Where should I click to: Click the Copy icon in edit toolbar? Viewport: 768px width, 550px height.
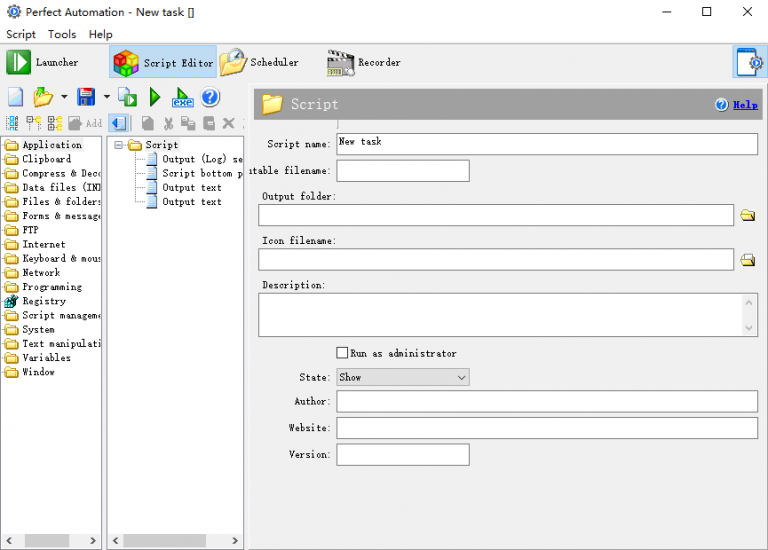pyautogui.click(x=188, y=123)
